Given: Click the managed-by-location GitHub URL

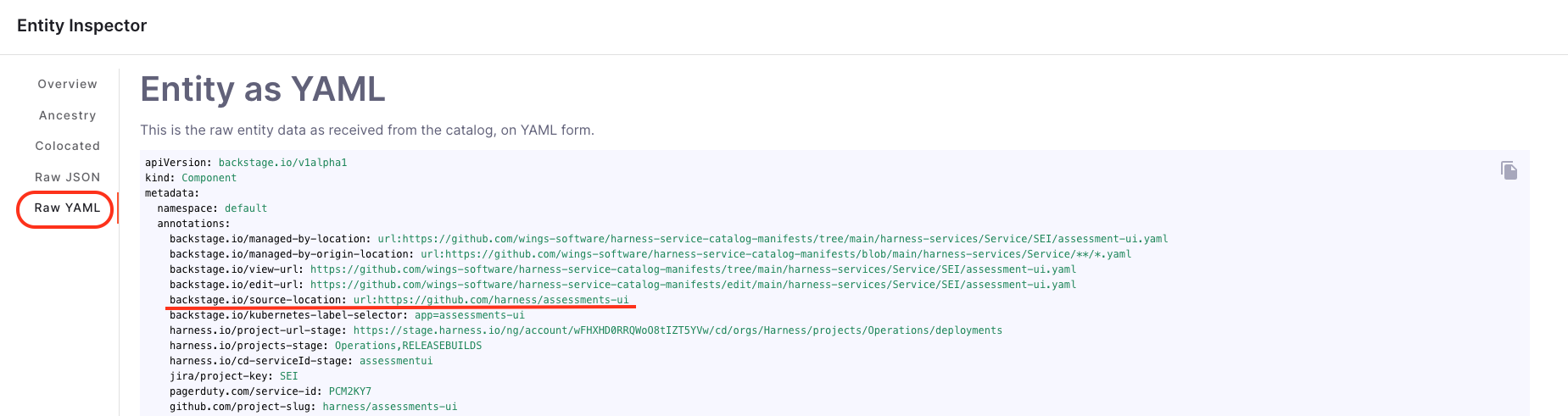Looking at the screenshot, I should 773,239.
